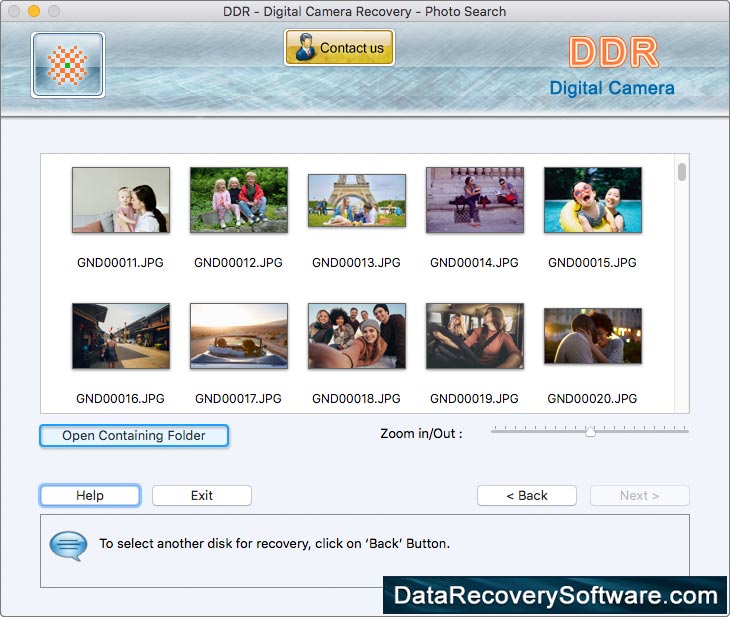
Task: Click the speech bubble info icon
Action: point(68,545)
